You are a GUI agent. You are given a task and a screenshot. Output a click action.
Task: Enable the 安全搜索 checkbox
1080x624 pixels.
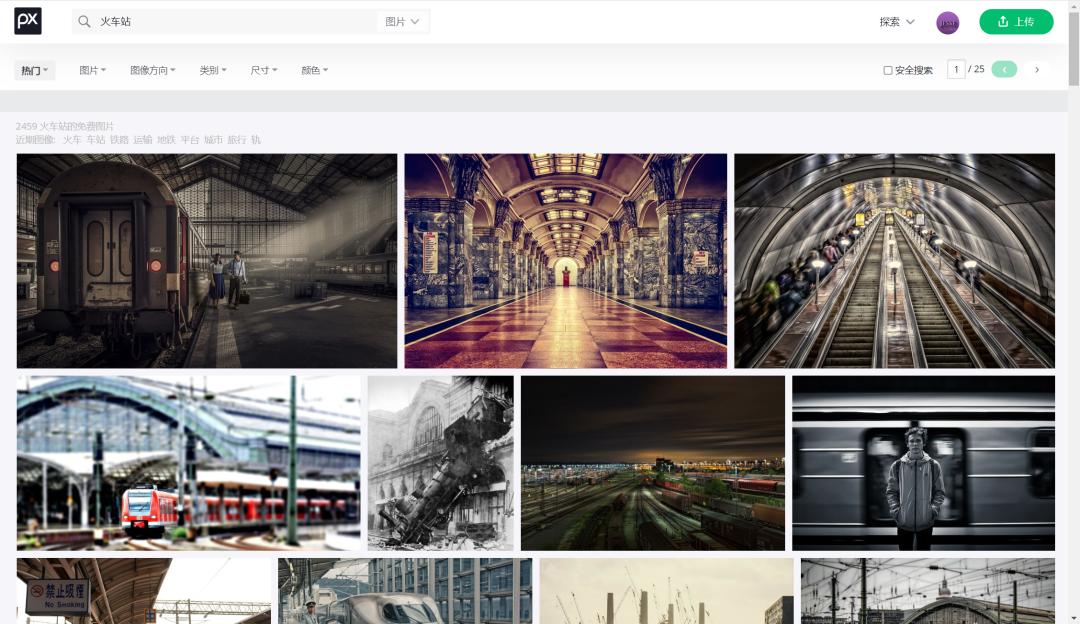click(x=888, y=71)
